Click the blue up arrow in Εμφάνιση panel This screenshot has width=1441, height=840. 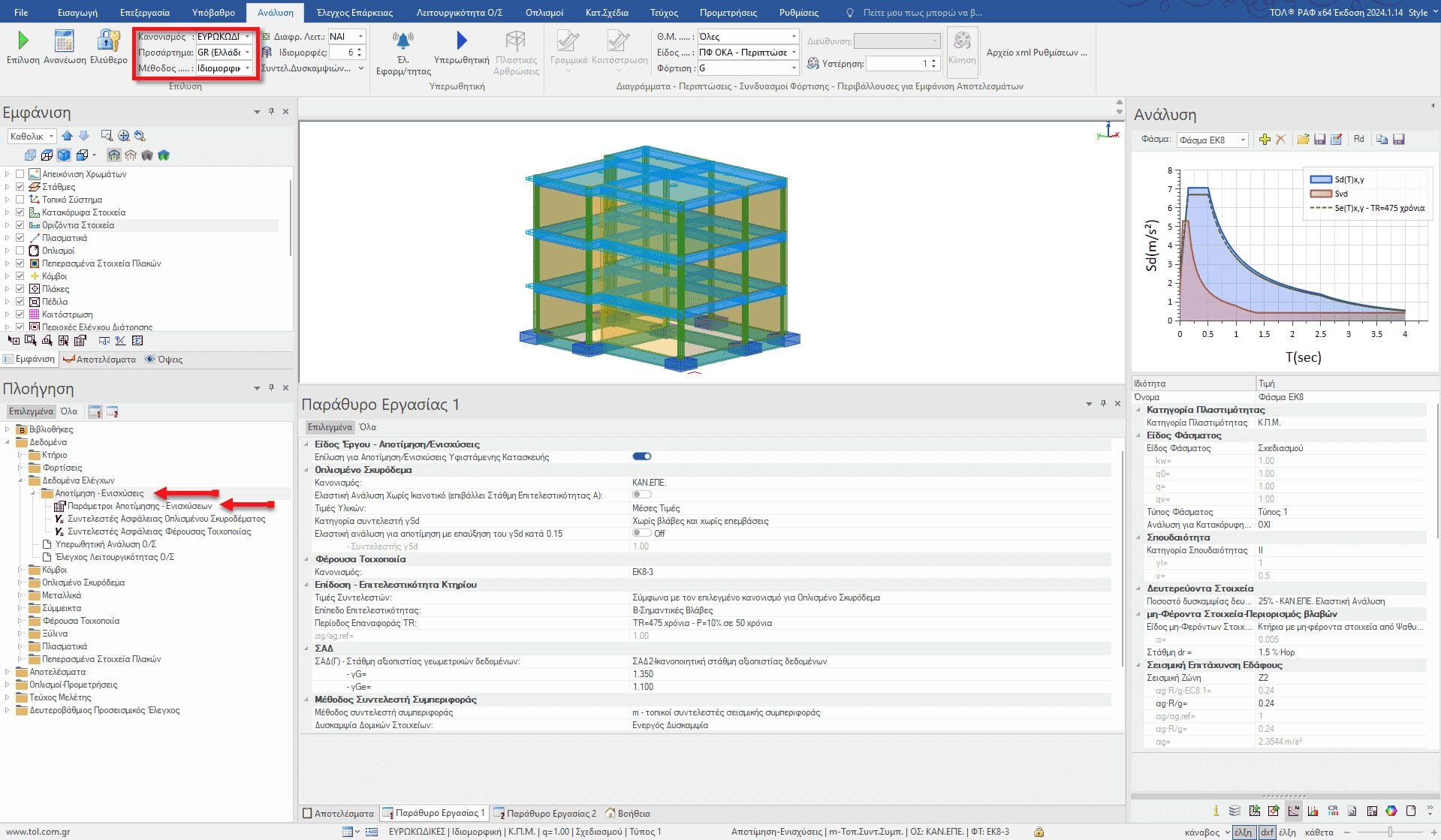(x=68, y=136)
